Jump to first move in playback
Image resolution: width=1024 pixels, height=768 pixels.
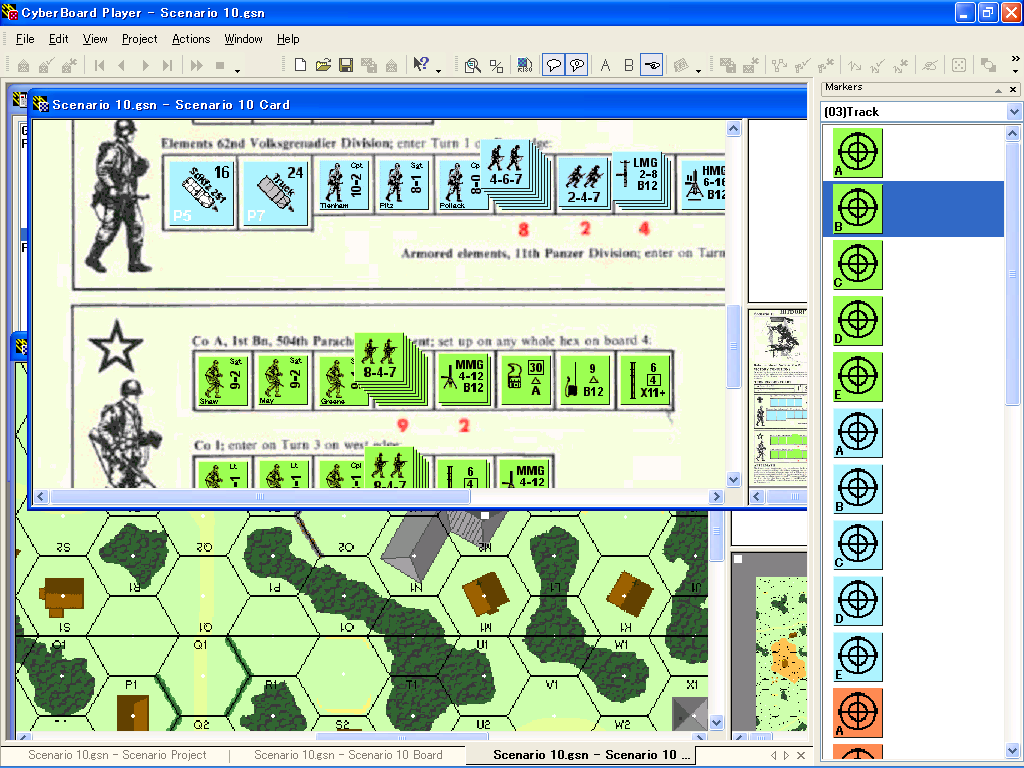[99, 65]
